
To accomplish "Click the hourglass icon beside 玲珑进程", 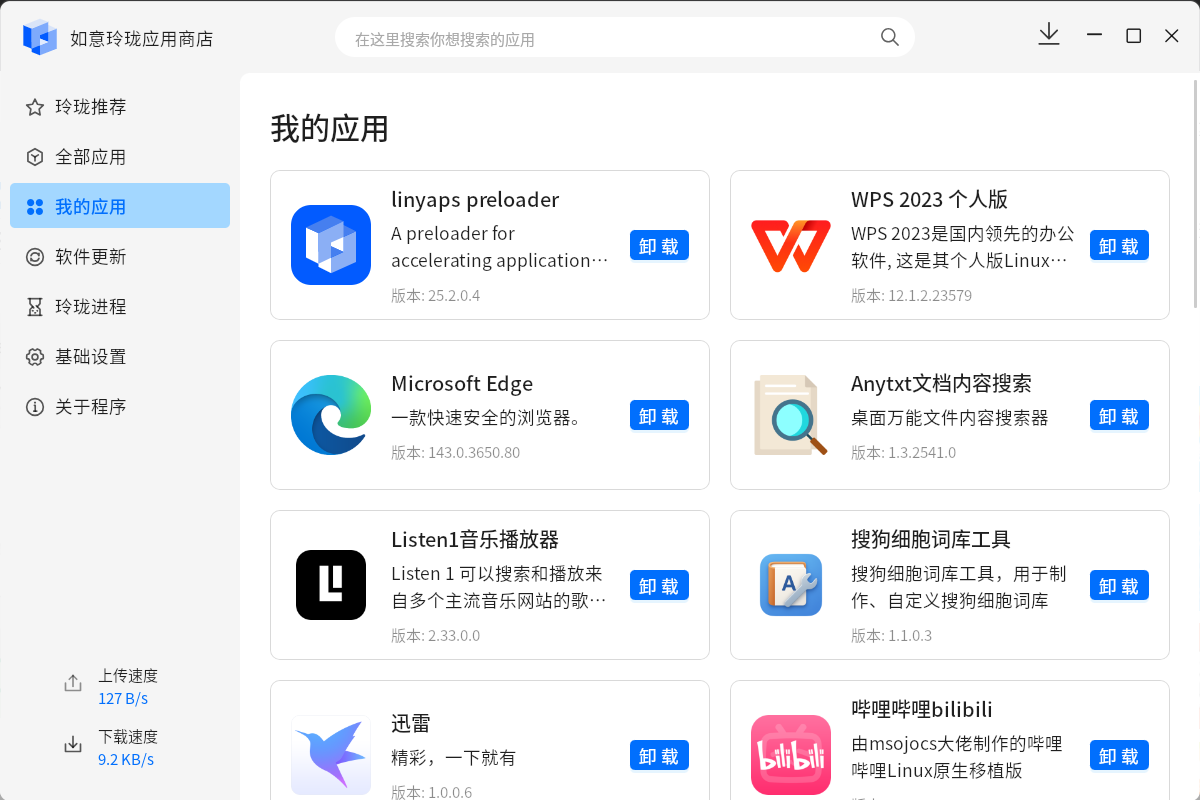I will point(35,307).
